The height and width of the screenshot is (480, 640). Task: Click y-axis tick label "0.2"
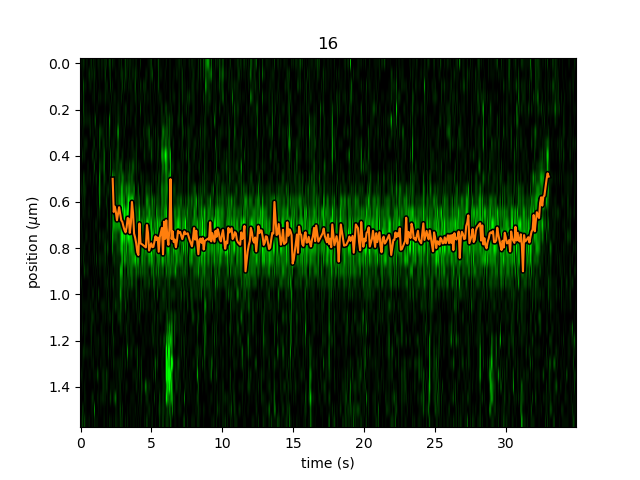(x=59, y=110)
